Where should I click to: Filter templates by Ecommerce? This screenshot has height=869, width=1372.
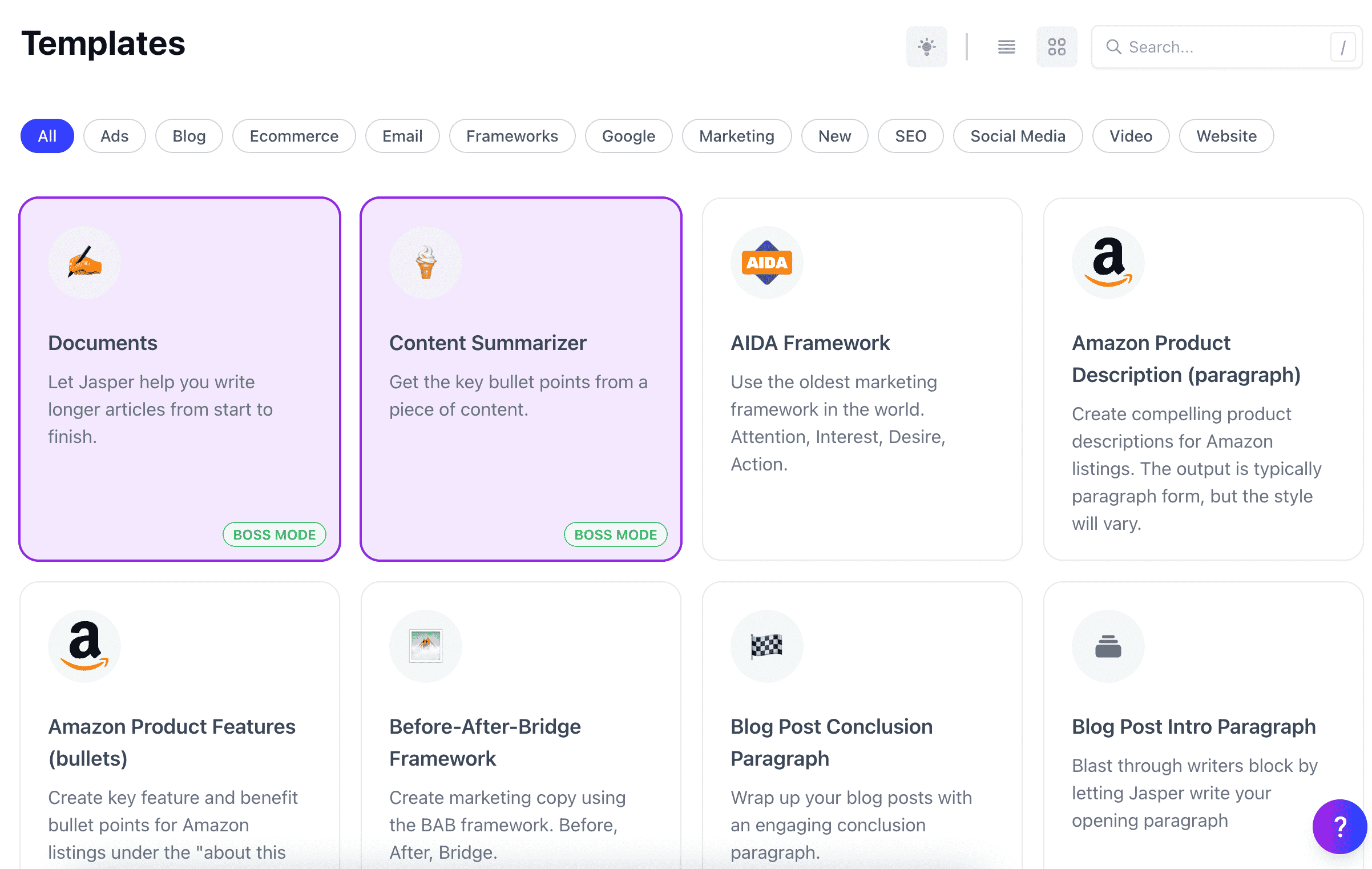294,136
